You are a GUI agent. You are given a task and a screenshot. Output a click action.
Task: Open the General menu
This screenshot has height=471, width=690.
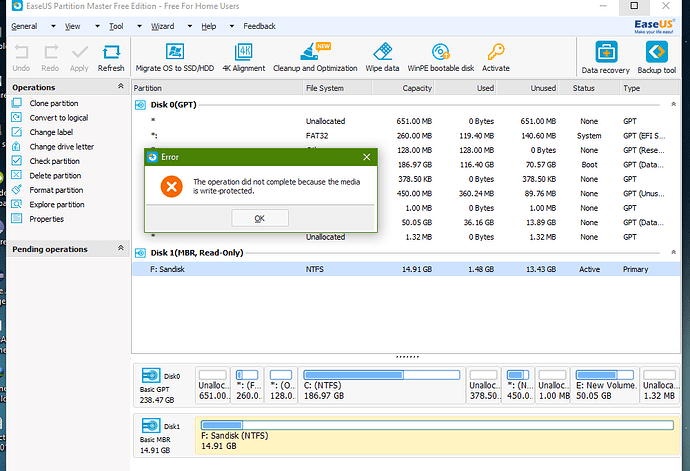(24, 26)
